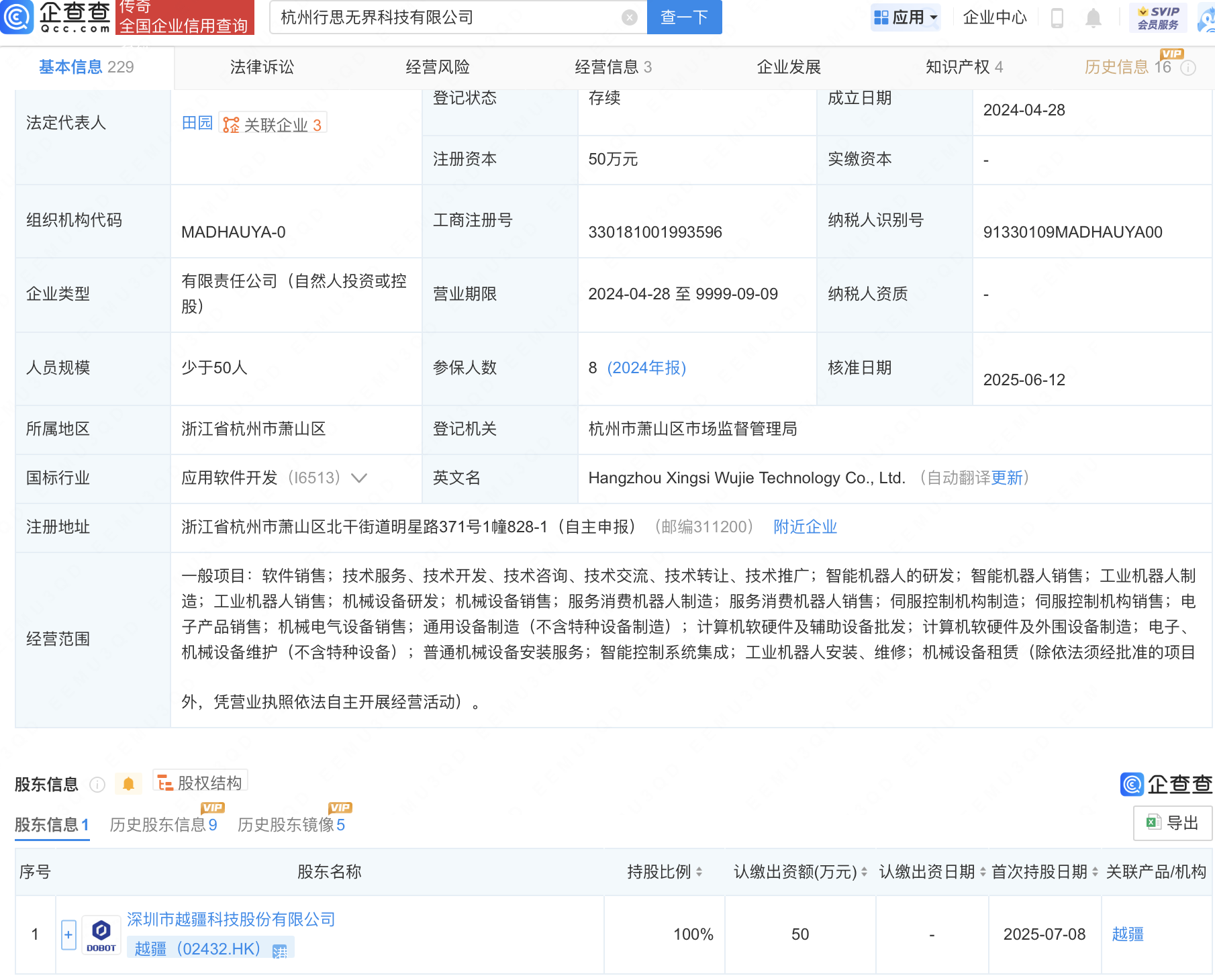Viewport: 1215px width, 980px height.
Task: Open legal representative 田园 link
Action: (197, 123)
